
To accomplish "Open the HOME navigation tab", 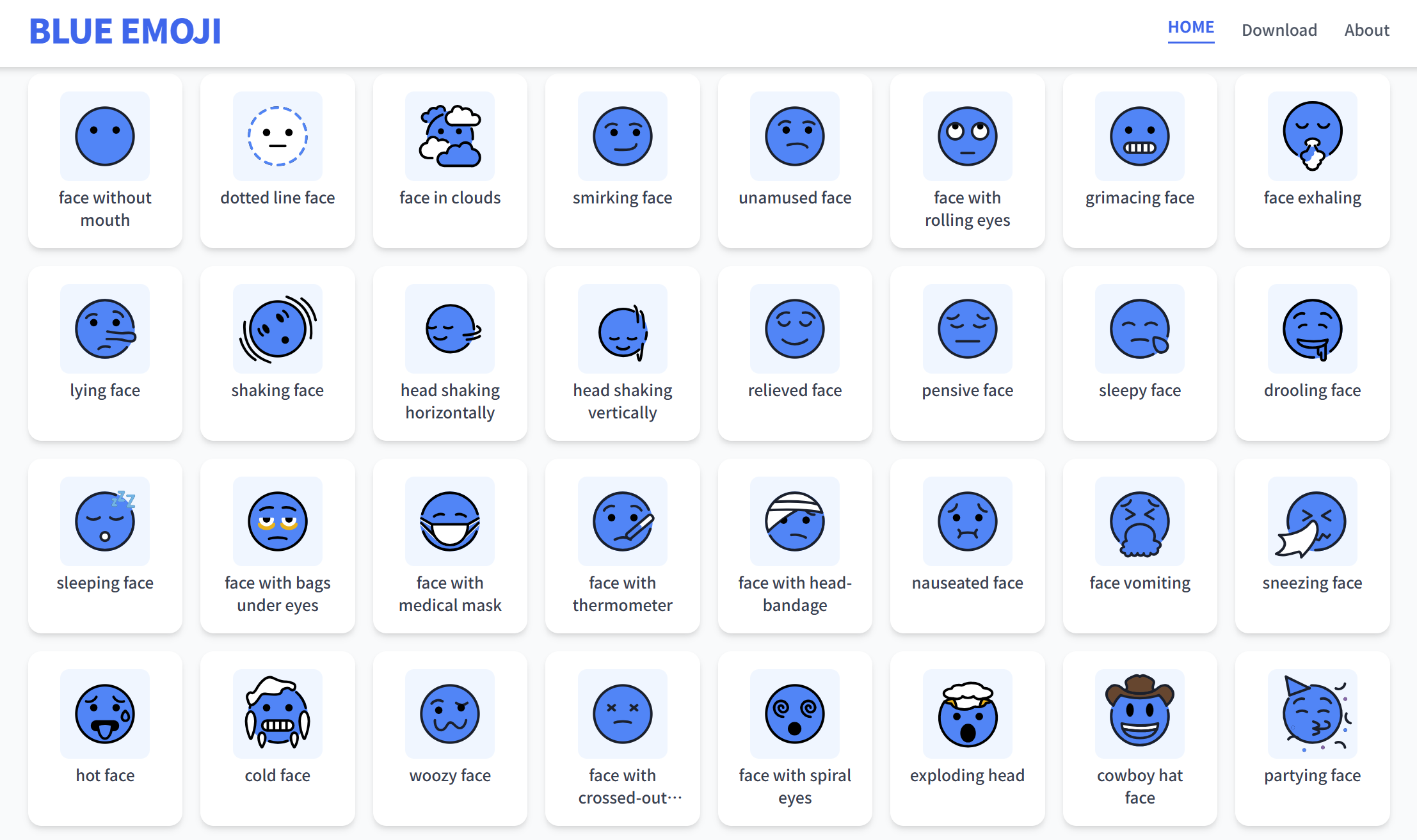I will tap(1190, 28).
